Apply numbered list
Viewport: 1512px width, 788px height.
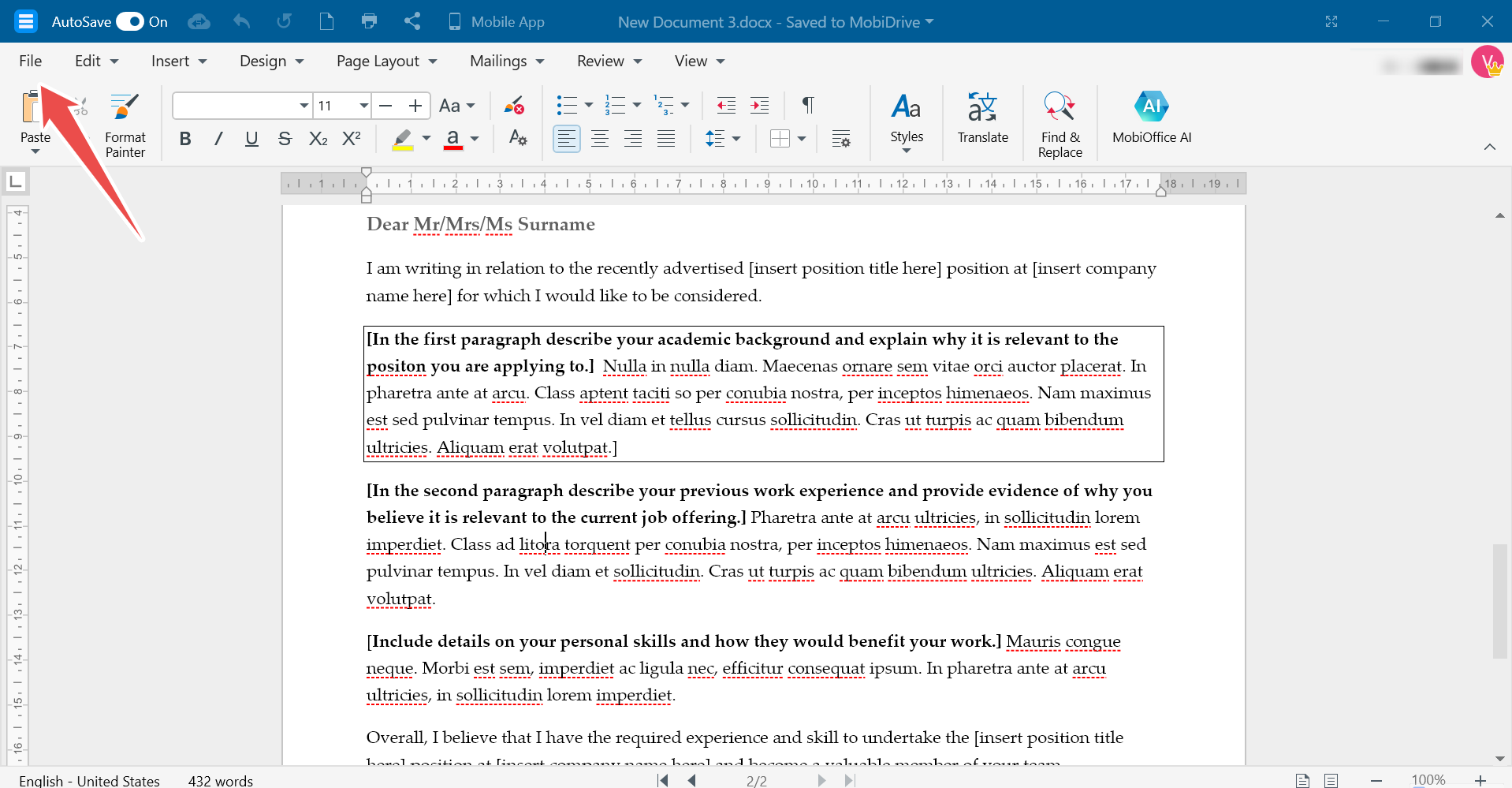tap(615, 105)
